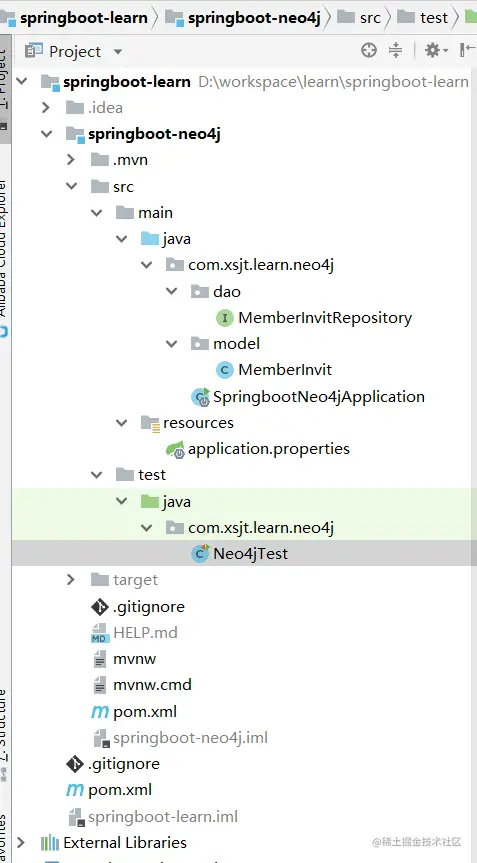The image size is (477, 863).
Task: Select the MemberInvitRepository interface icon
Action: click(x=224, y=318)
